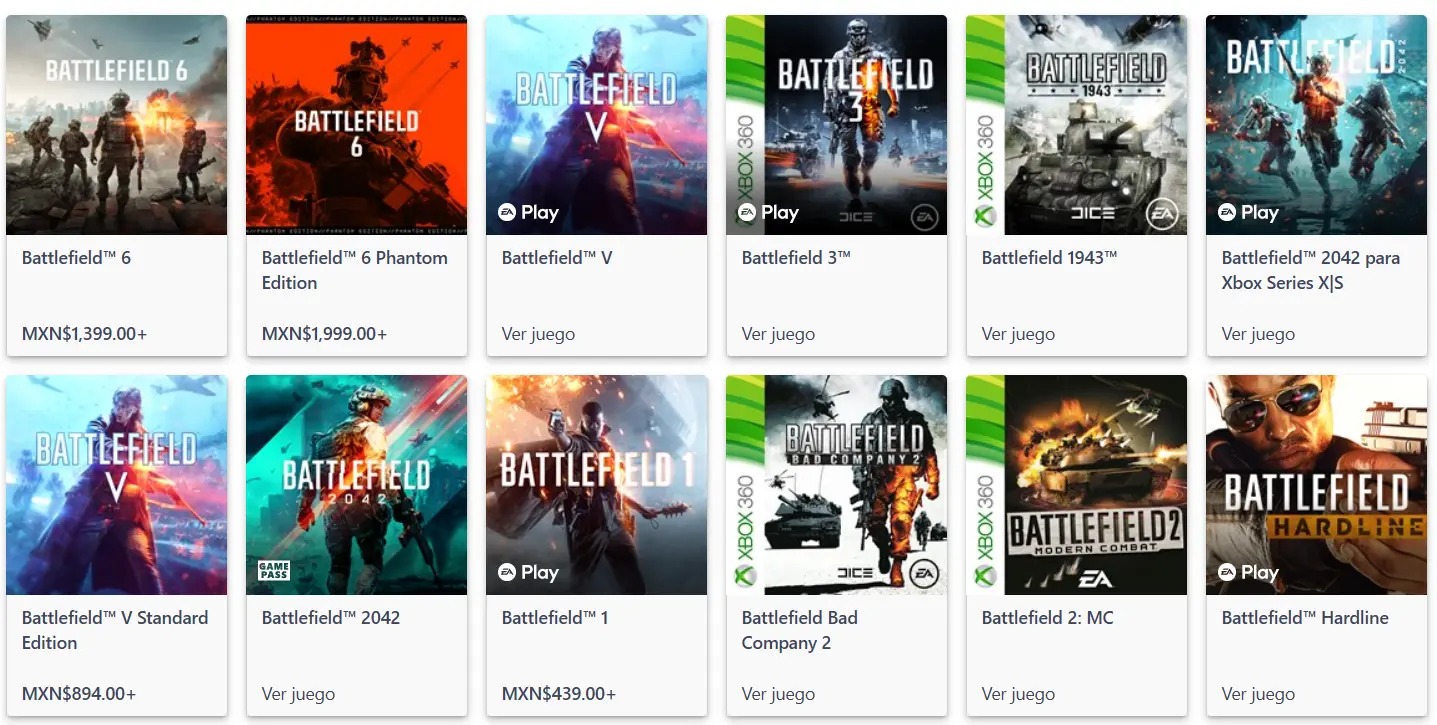The height and width of the screenshot is (725, 1437).
Task: Click the EA Play badge on Battlefield 1 cover
Action: [x=528, y=572]
